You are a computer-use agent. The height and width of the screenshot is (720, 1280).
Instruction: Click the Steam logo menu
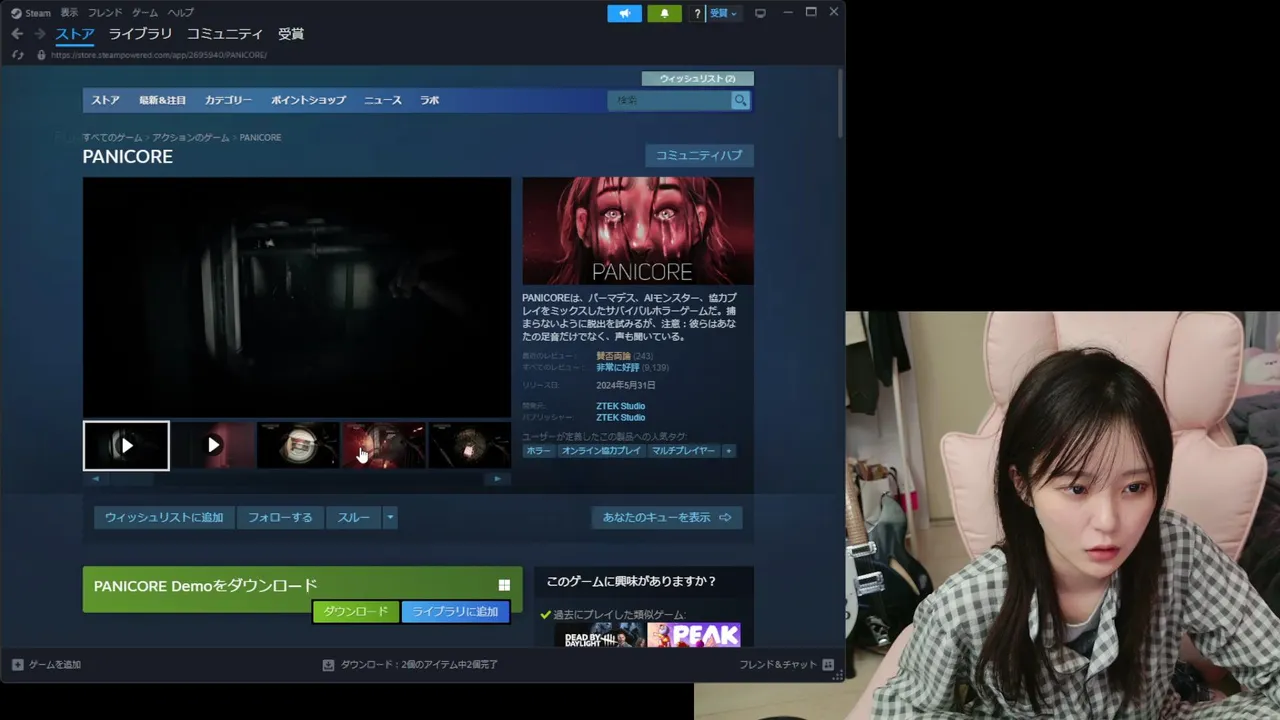(x=30, y=13)
